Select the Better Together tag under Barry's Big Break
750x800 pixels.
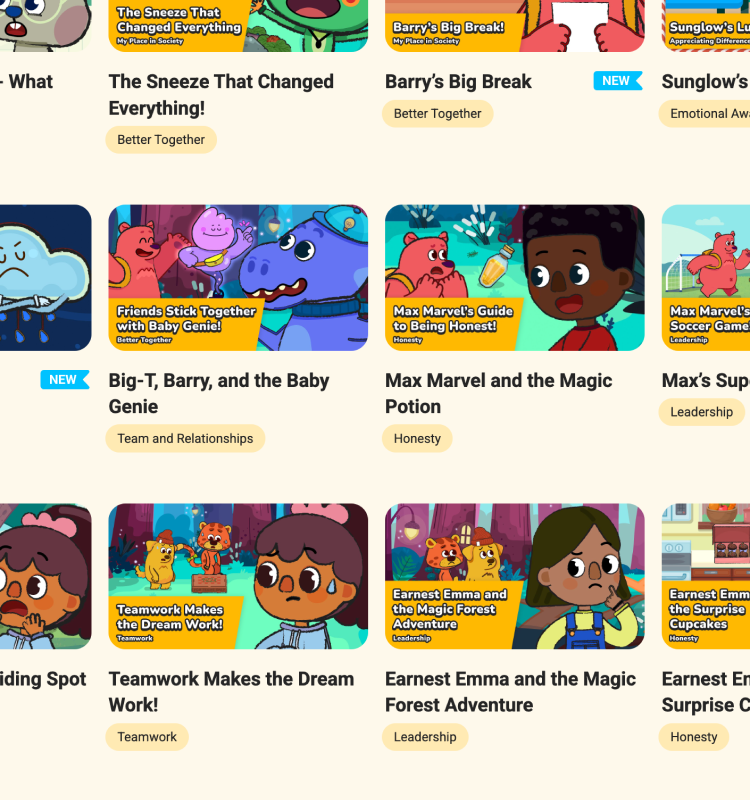(437, 113)
